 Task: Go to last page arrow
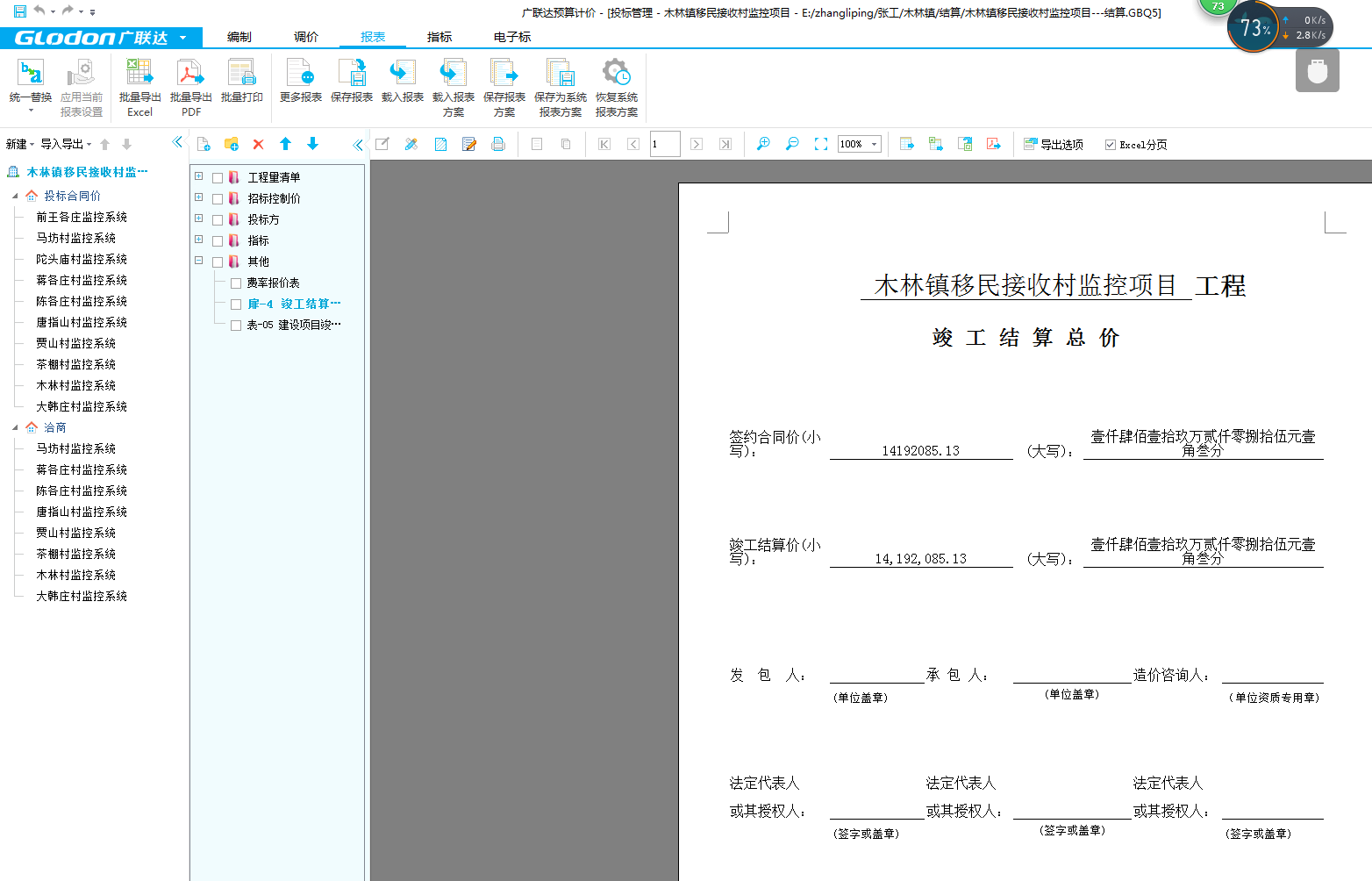[725, 144]
